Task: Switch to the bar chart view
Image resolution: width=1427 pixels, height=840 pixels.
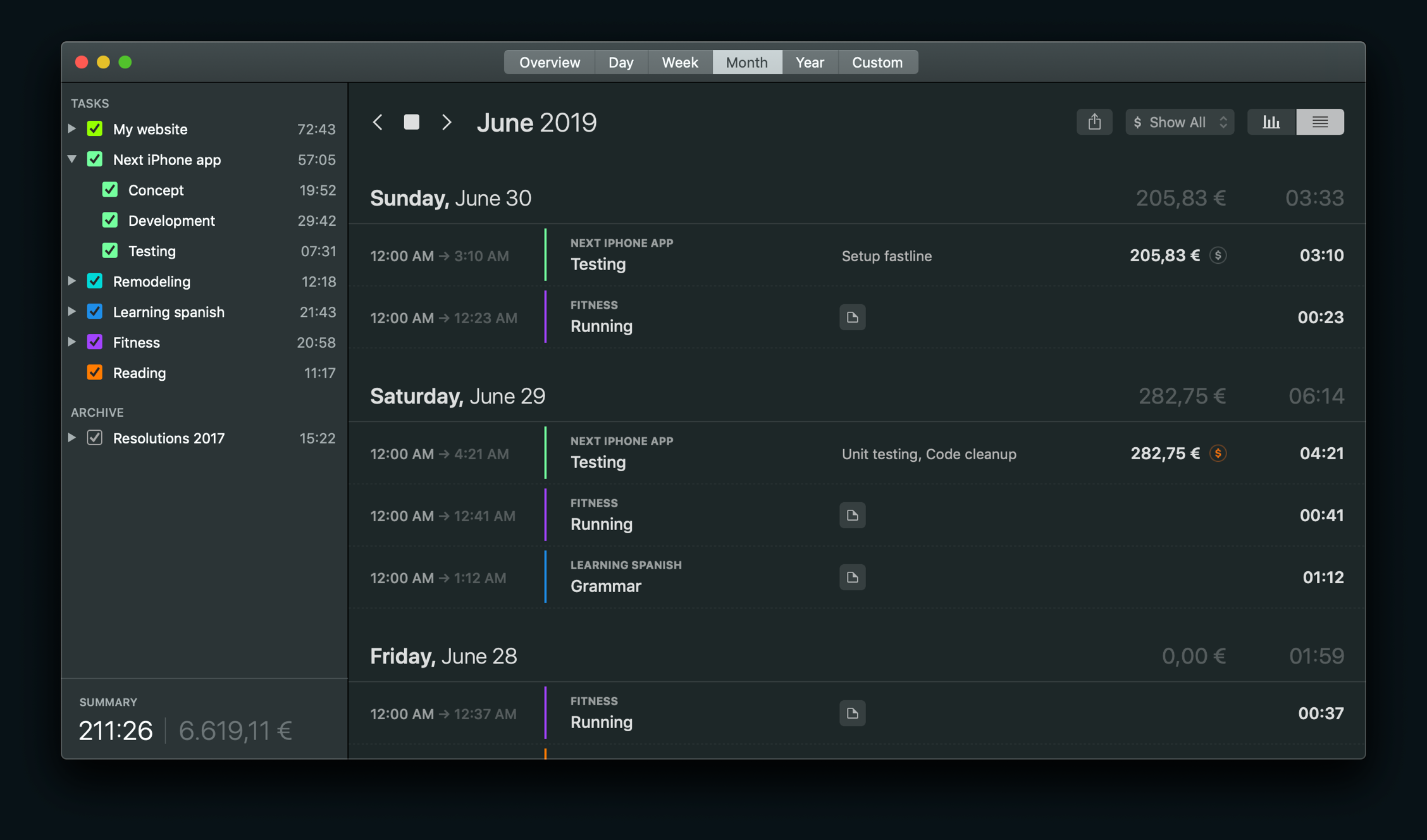Action: tap(1271, 122)
